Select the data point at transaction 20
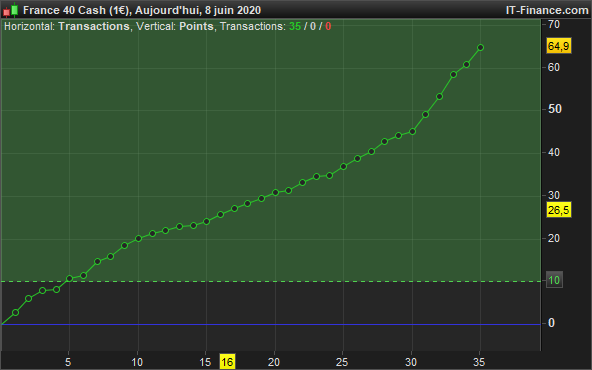This screenshot has width=592, height=370. pyautogui.click(x=275, y=193)
